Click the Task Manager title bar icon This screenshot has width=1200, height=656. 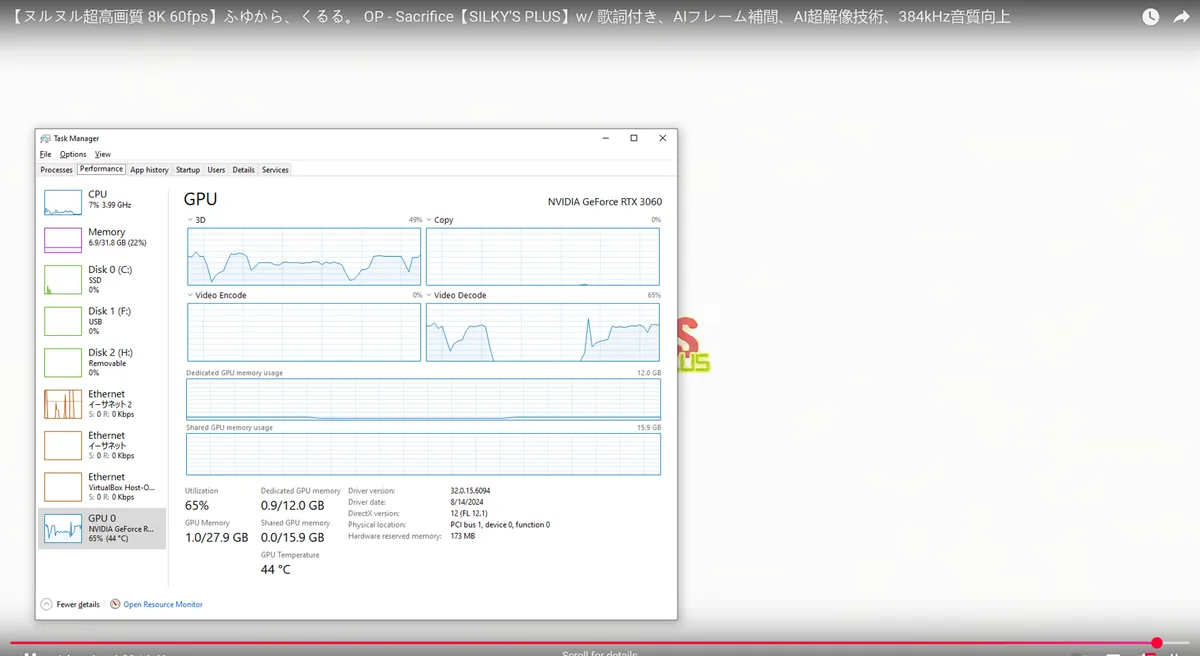click(45, 138)
